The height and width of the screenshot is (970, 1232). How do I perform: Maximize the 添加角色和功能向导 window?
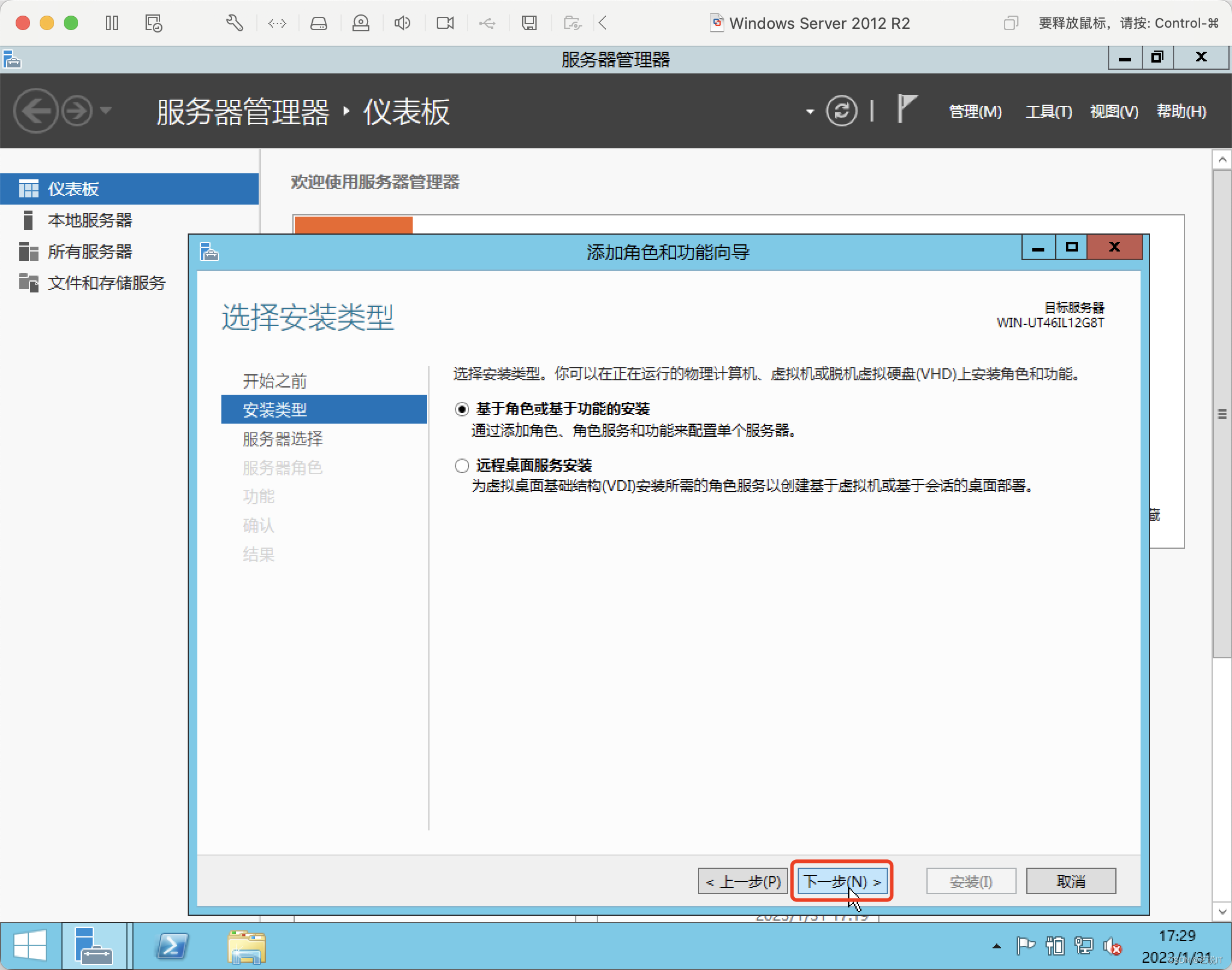coord(1071,248)
